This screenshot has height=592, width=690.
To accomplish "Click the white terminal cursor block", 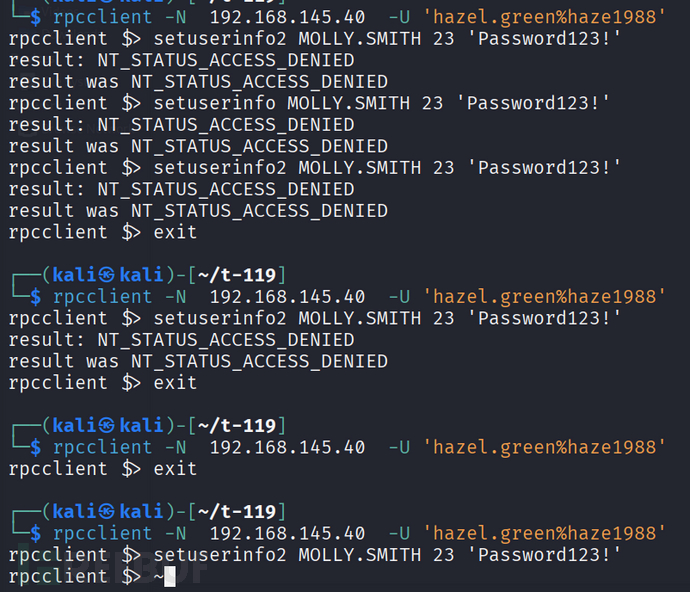I will [170, 577].
